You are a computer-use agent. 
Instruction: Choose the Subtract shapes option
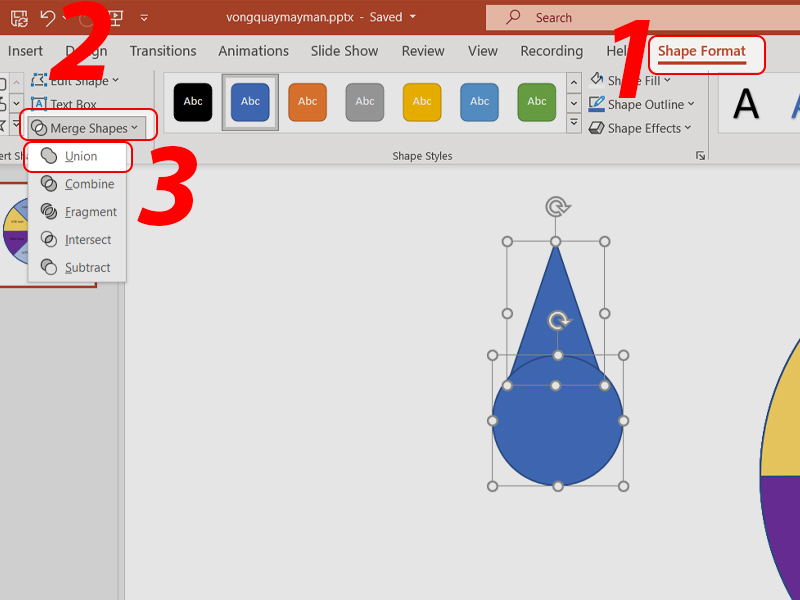pos(87,268)
